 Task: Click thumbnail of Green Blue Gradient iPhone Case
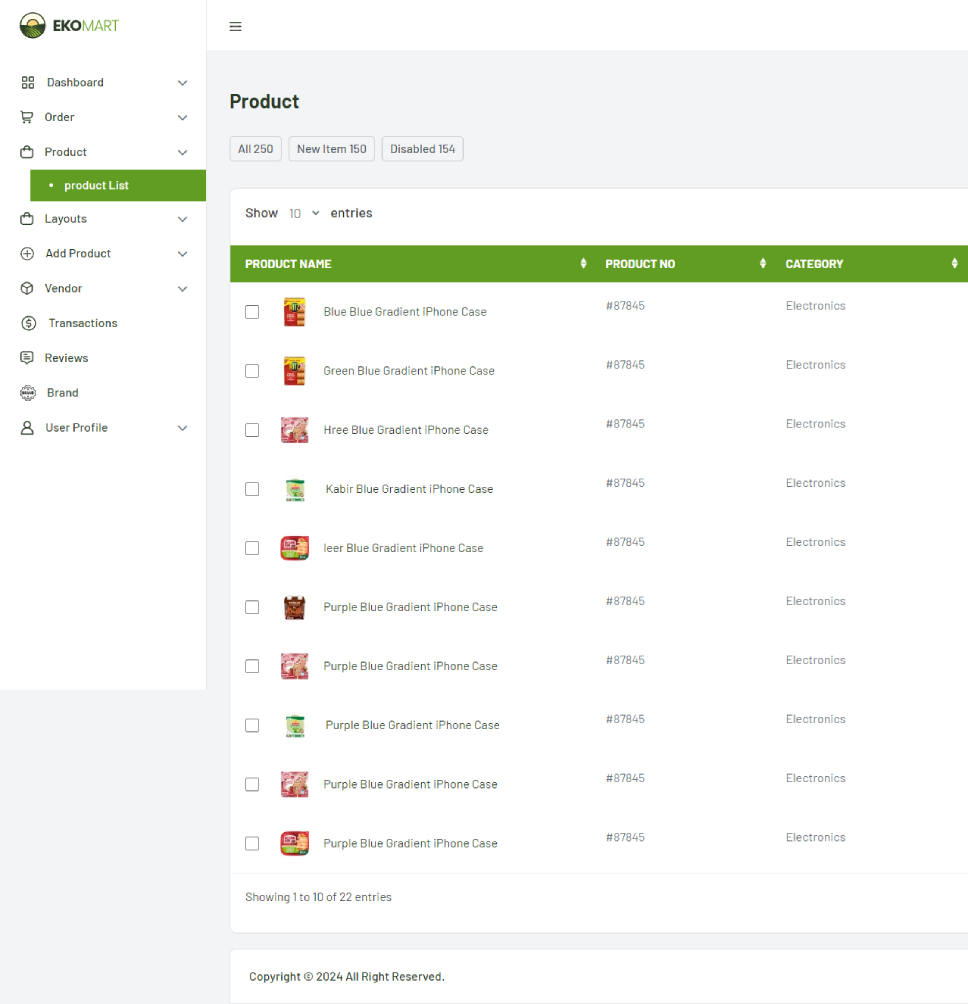pos(294,371)
